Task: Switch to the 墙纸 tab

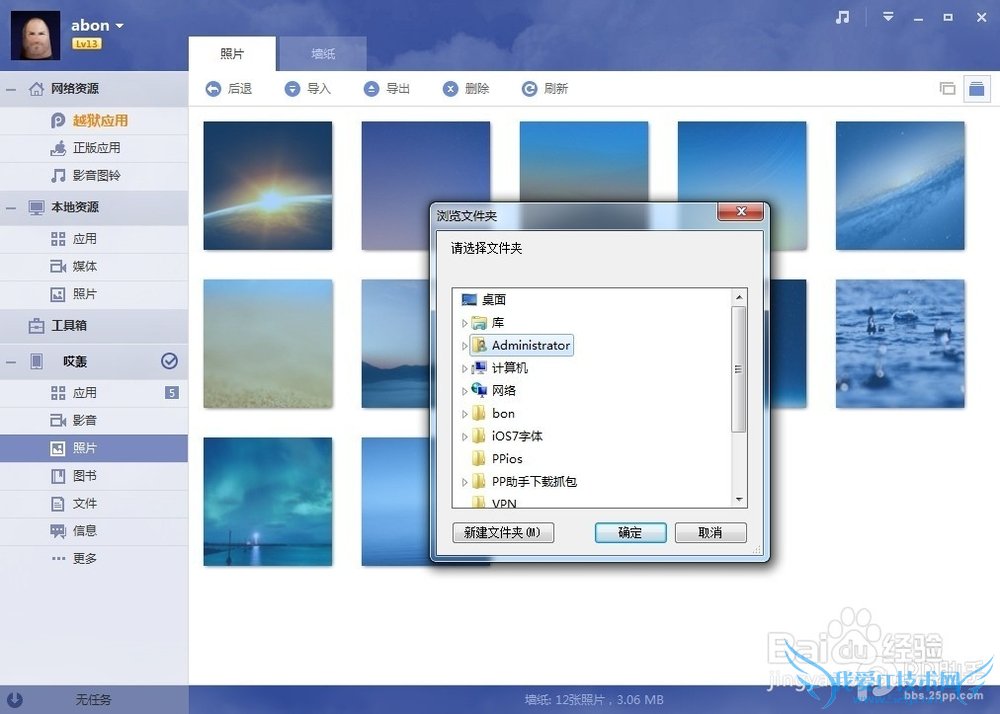Action: (323, 54)
